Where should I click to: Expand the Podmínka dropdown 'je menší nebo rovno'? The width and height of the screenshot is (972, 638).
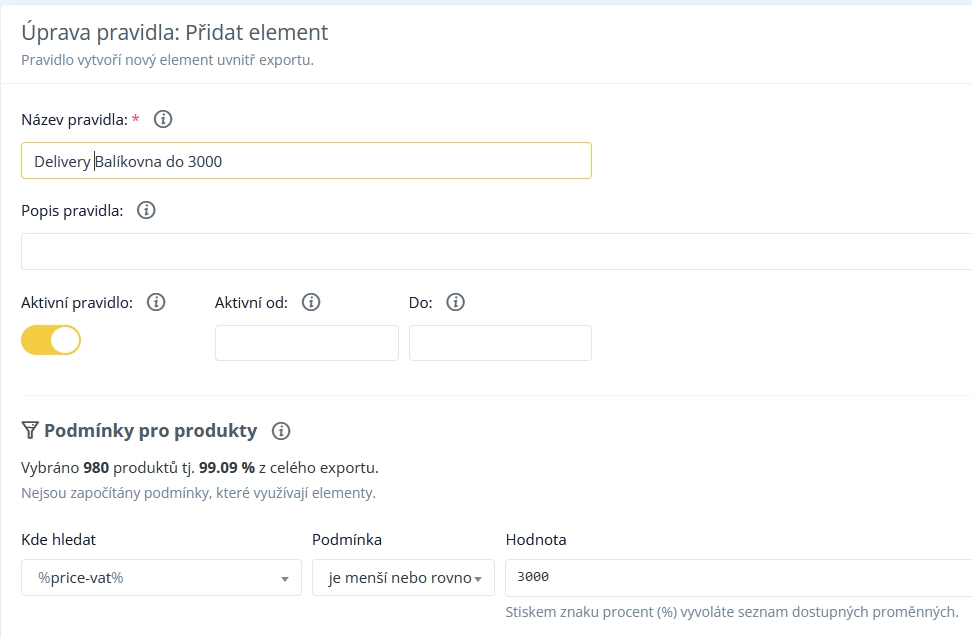coord(403,577)
